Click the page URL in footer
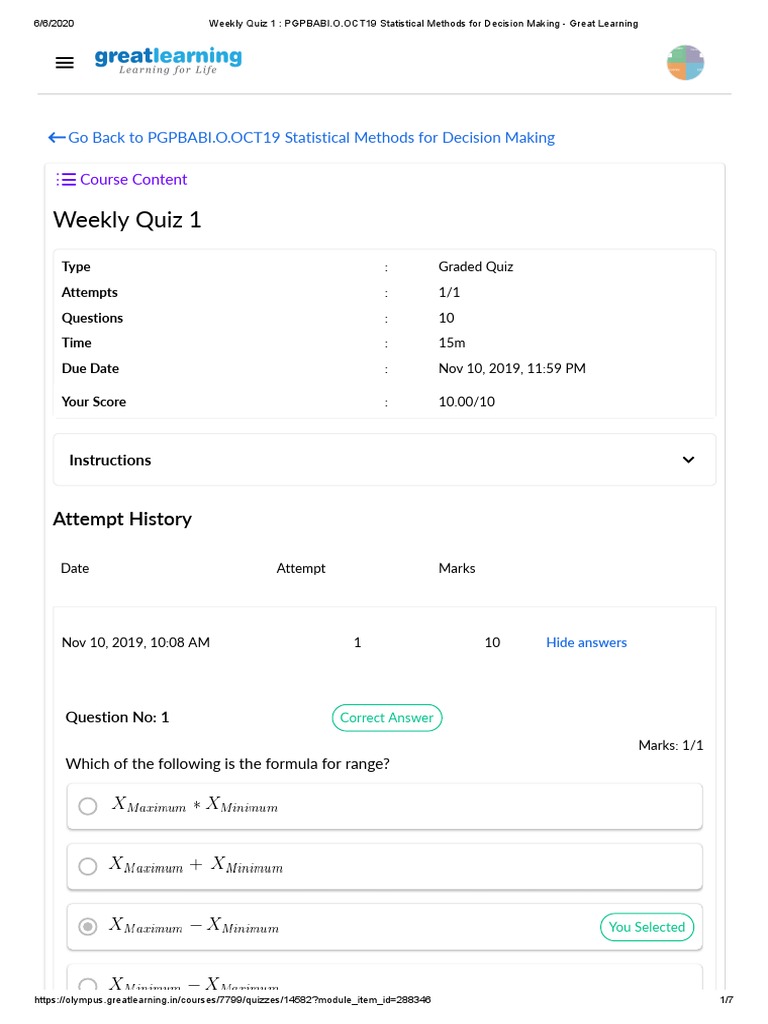Screen dimensions: 768x1024 pyautogui.click(x=232, y=1000)
